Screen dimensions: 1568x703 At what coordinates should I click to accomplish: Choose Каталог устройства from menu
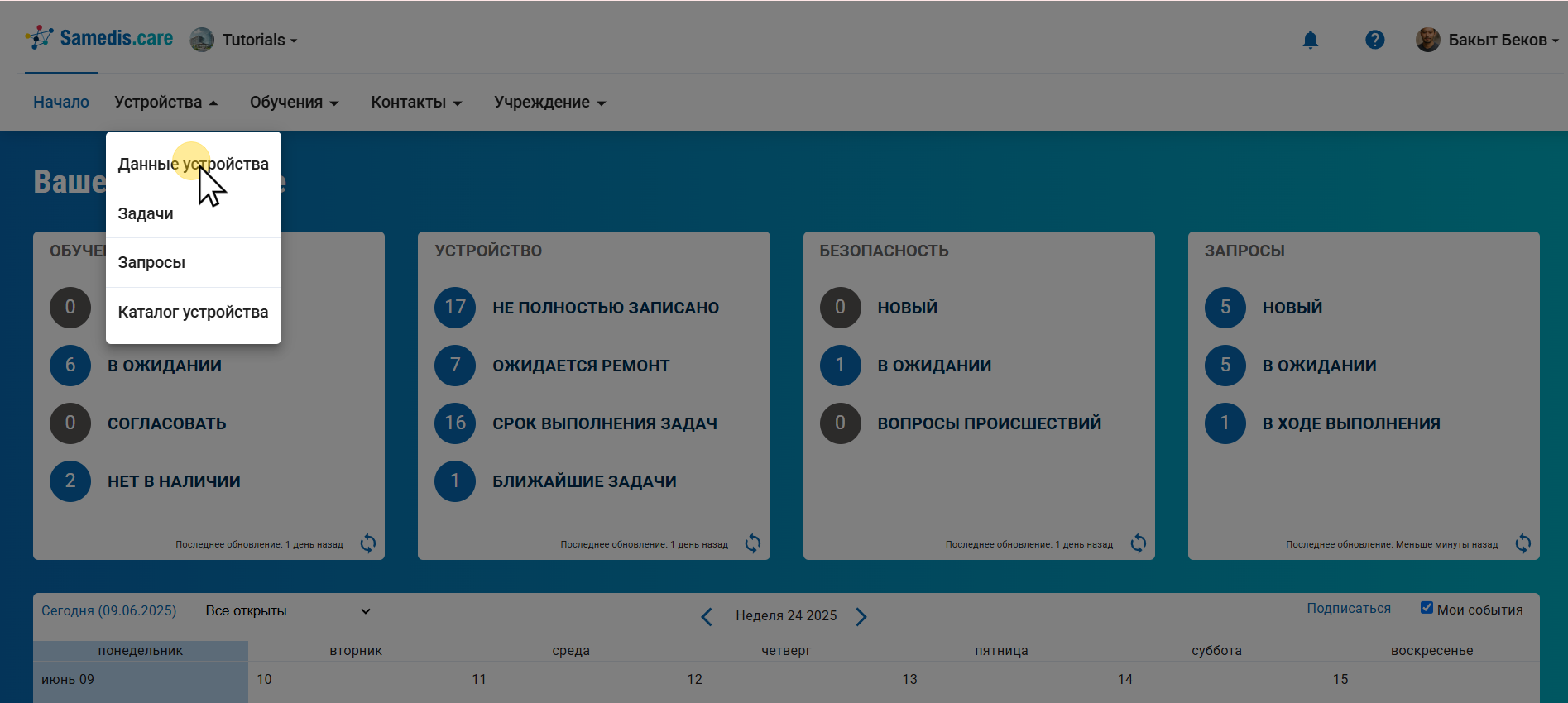pos(193,312)
